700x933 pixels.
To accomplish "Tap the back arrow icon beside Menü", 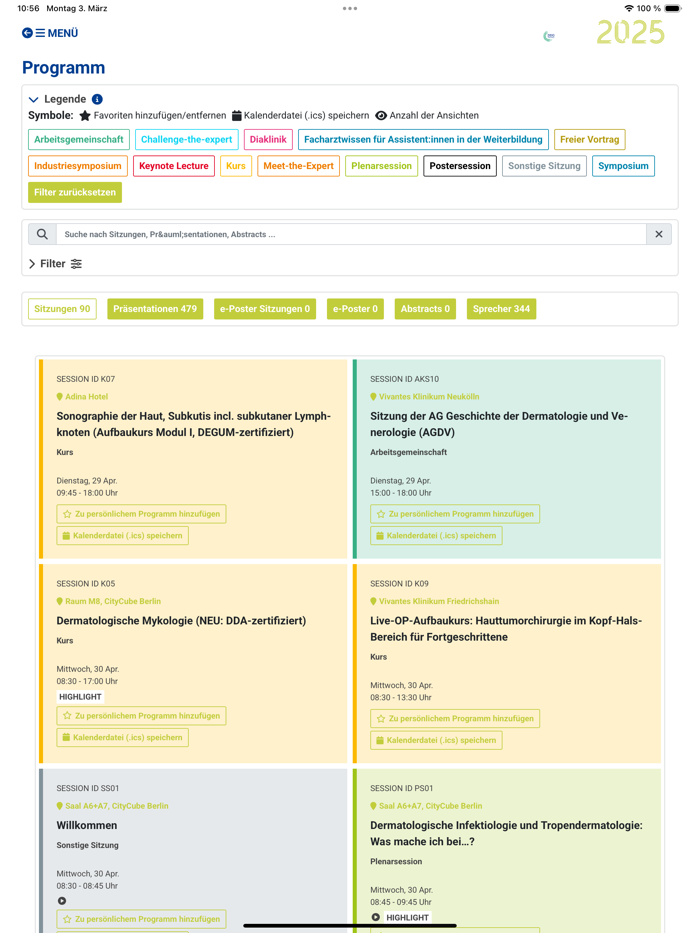I will [x=27, y=33].
